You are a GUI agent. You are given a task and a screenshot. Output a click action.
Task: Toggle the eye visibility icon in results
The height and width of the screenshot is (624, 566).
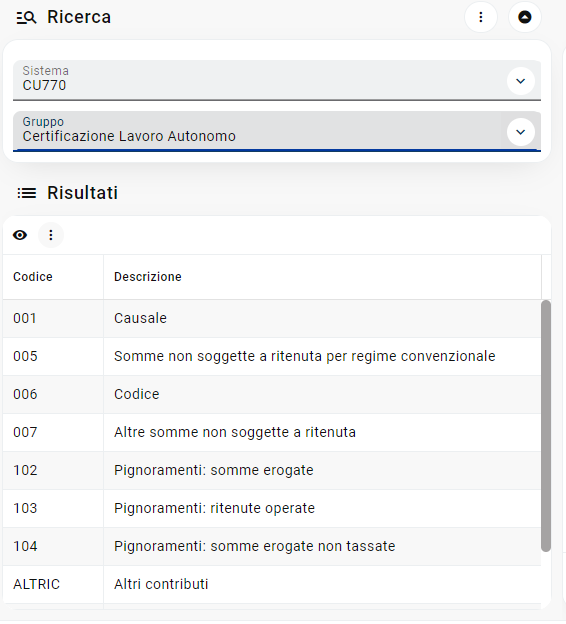(x=20, y=235)
